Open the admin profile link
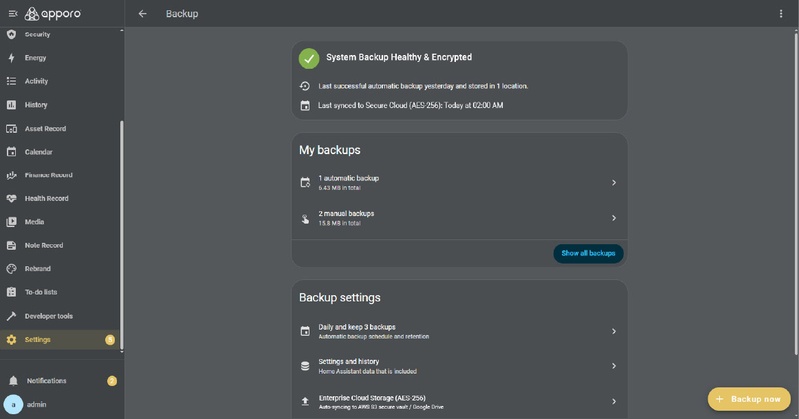The width and height of the screenshot is (799, 419). pyautogui.click(x=61, y=404)
